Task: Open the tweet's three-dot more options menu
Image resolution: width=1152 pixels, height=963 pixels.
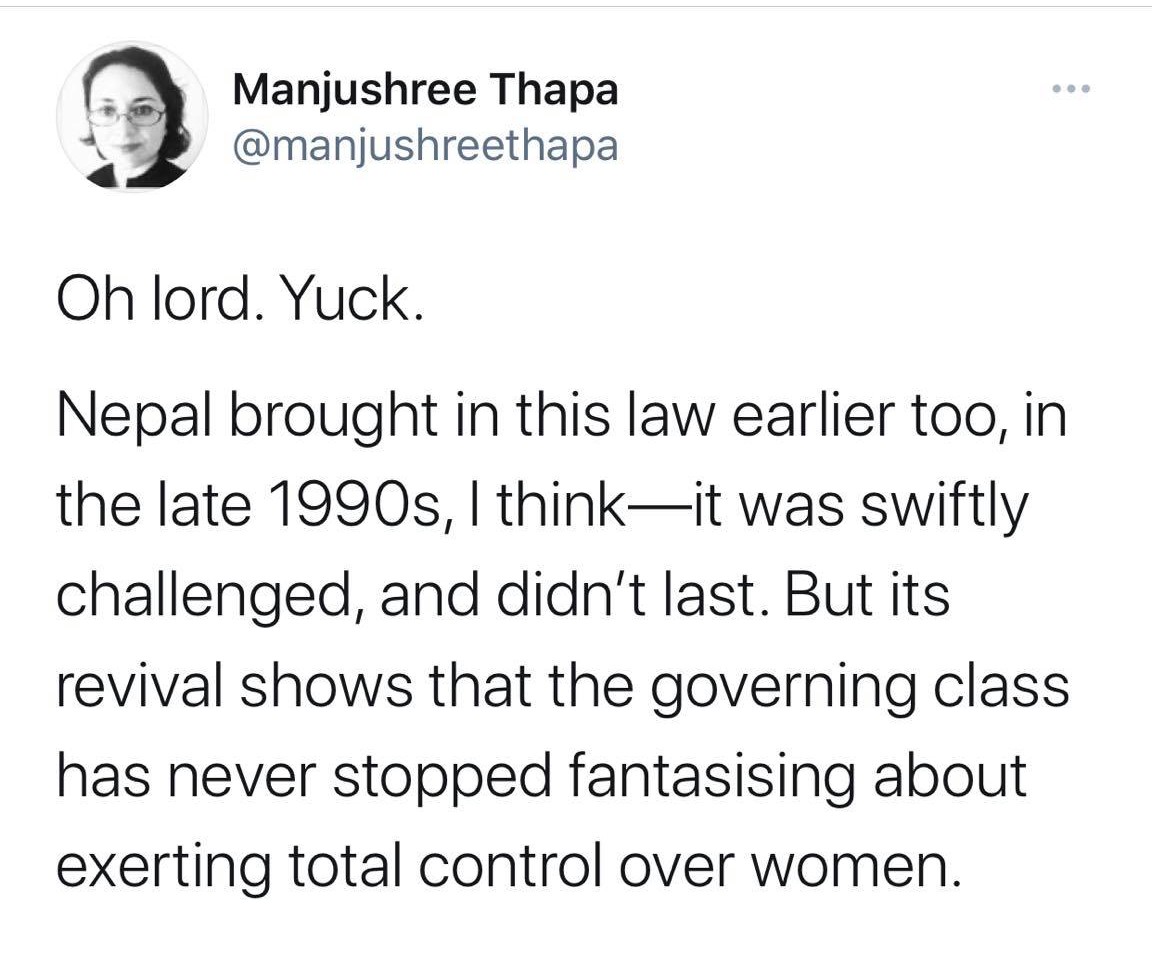Action: [1072, 90]
